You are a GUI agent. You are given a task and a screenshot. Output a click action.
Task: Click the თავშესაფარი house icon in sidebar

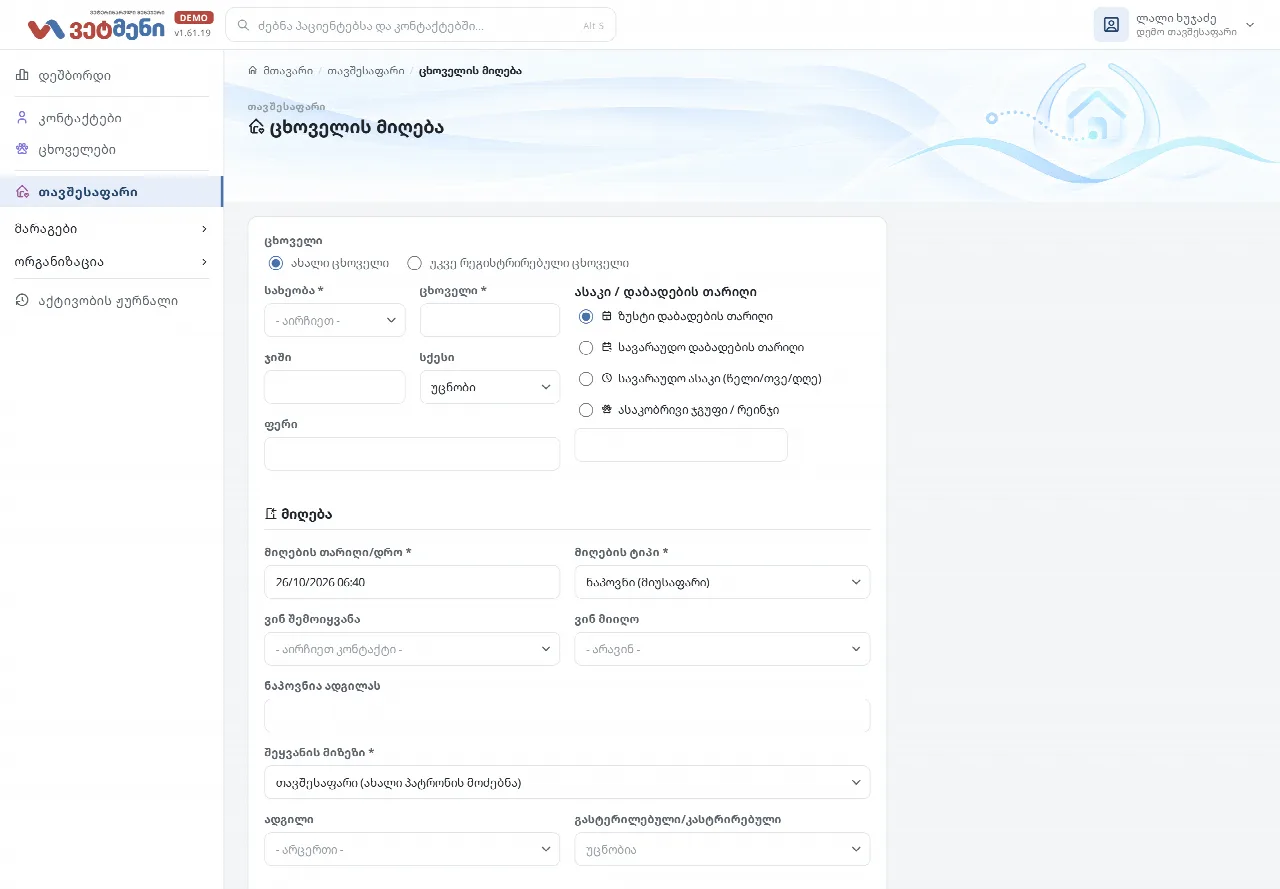[22, 192]
